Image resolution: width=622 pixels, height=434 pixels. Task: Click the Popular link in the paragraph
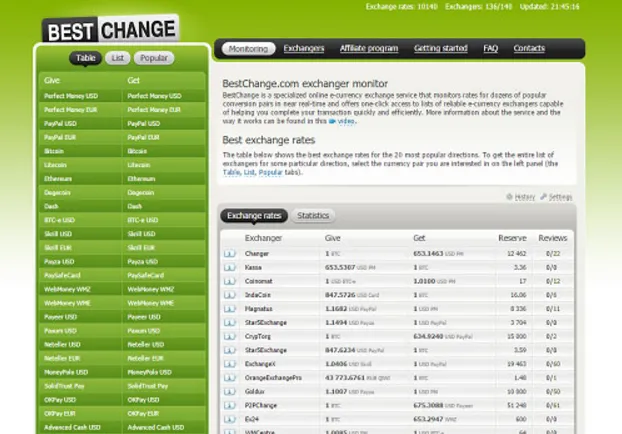[x=271, y=172]
